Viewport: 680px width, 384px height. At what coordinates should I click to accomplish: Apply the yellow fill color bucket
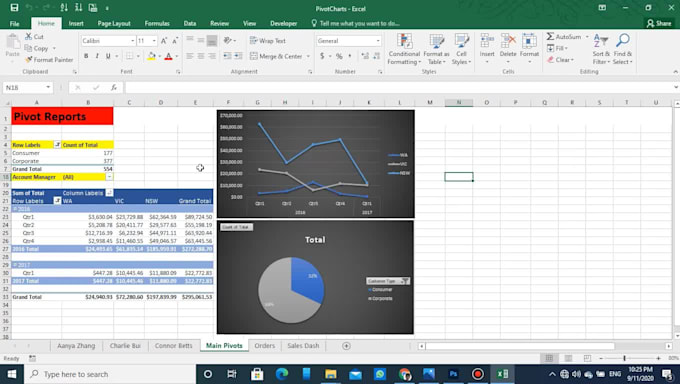(151, 56)
